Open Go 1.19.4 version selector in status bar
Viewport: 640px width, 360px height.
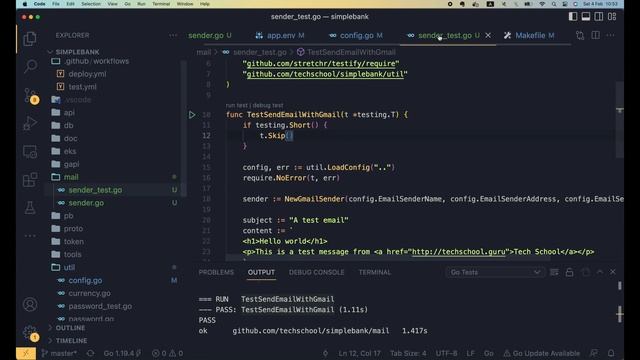pos(122,353)
